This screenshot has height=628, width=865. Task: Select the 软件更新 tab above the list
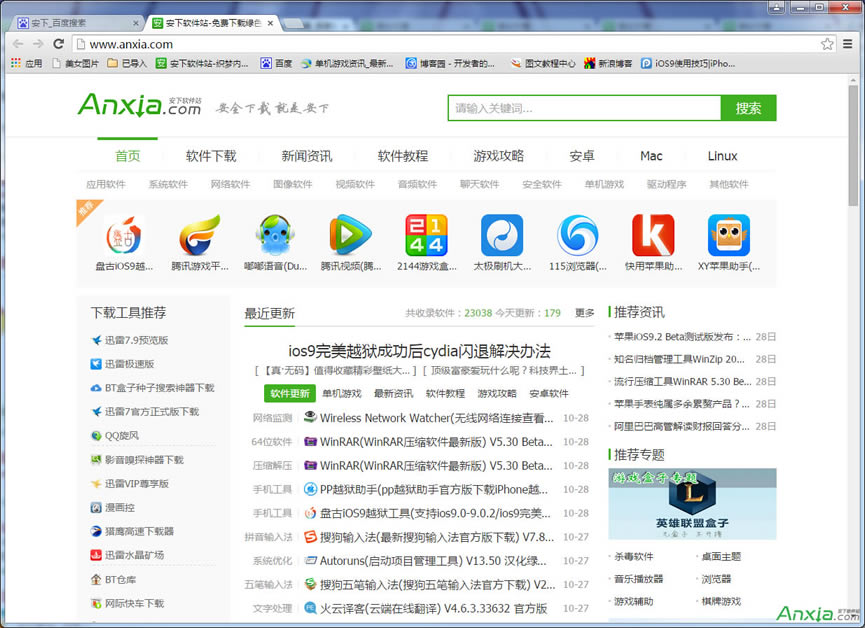click(x=288, y=393)
